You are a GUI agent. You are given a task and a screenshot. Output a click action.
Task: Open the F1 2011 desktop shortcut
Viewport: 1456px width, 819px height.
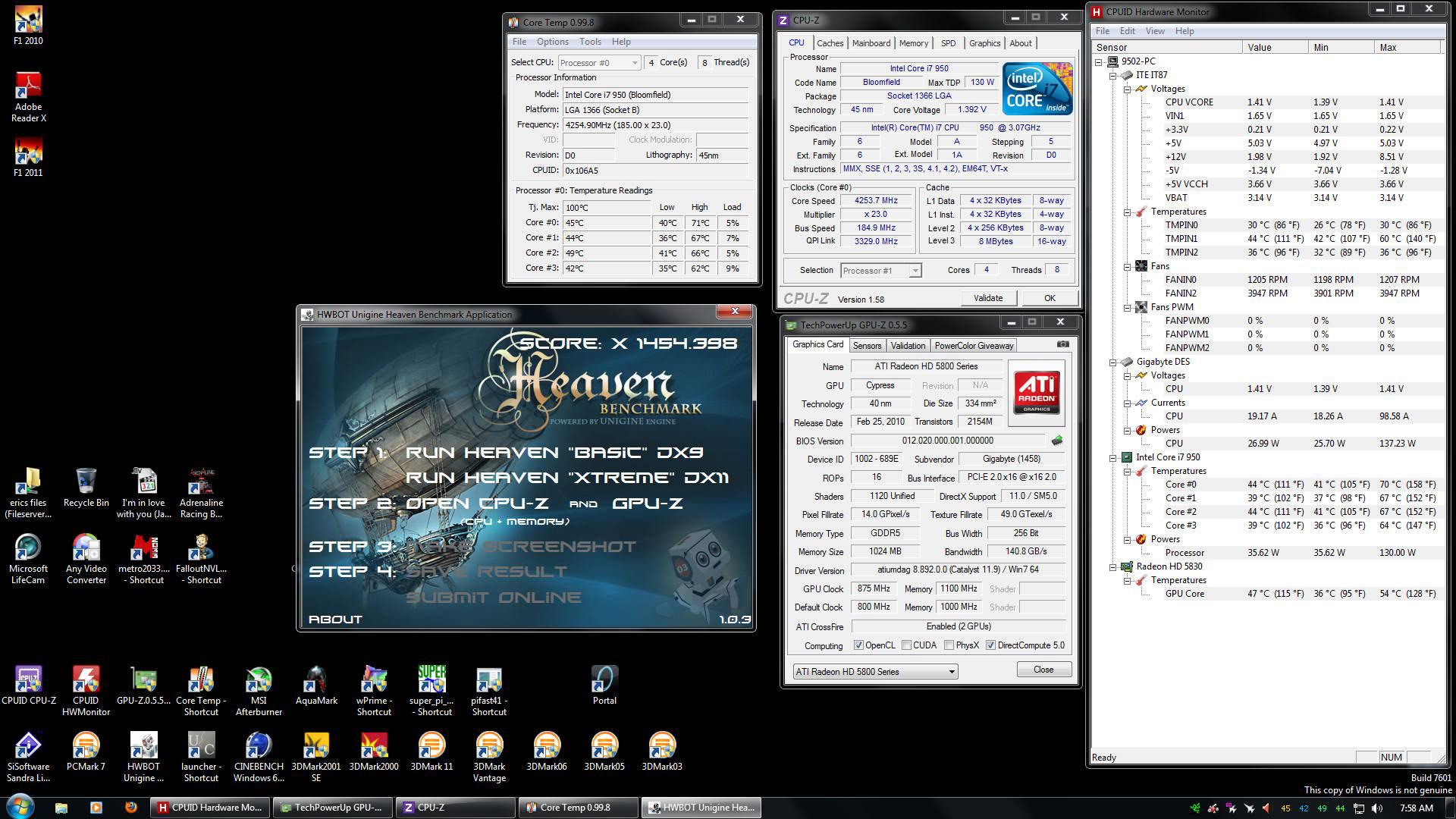coord(28,158)
